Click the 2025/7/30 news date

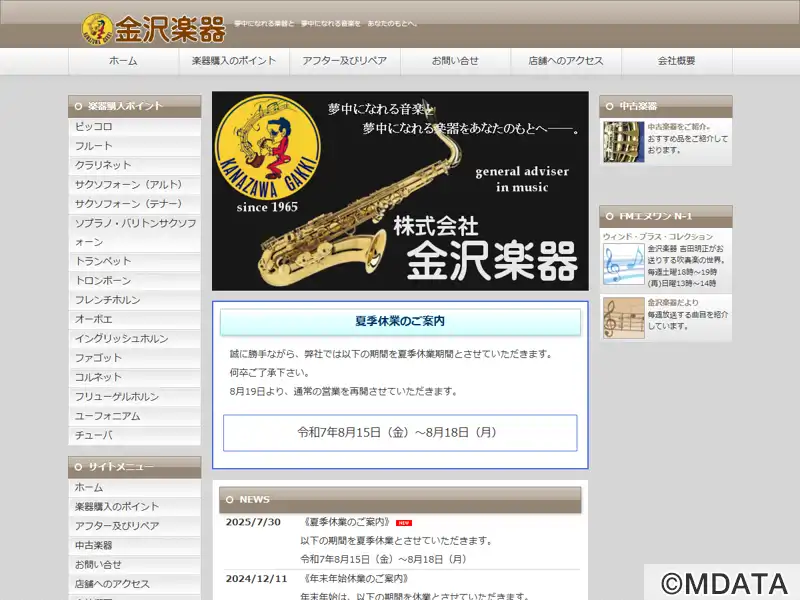253,522
